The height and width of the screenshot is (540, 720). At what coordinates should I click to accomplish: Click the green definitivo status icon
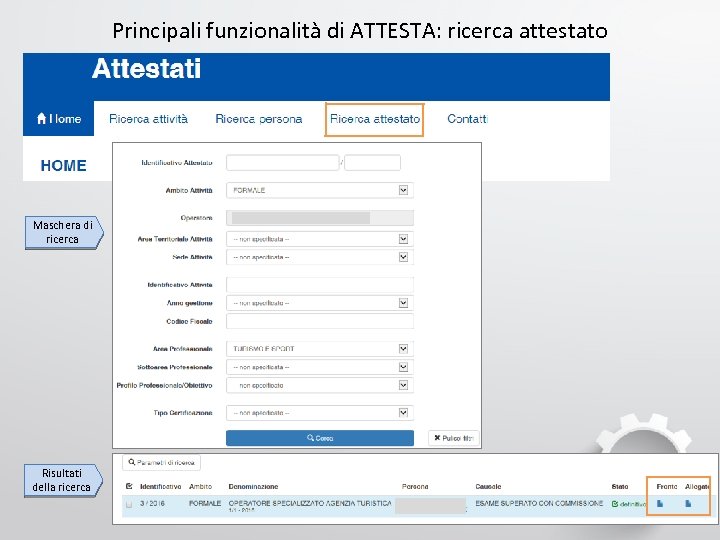click(615, 504)
